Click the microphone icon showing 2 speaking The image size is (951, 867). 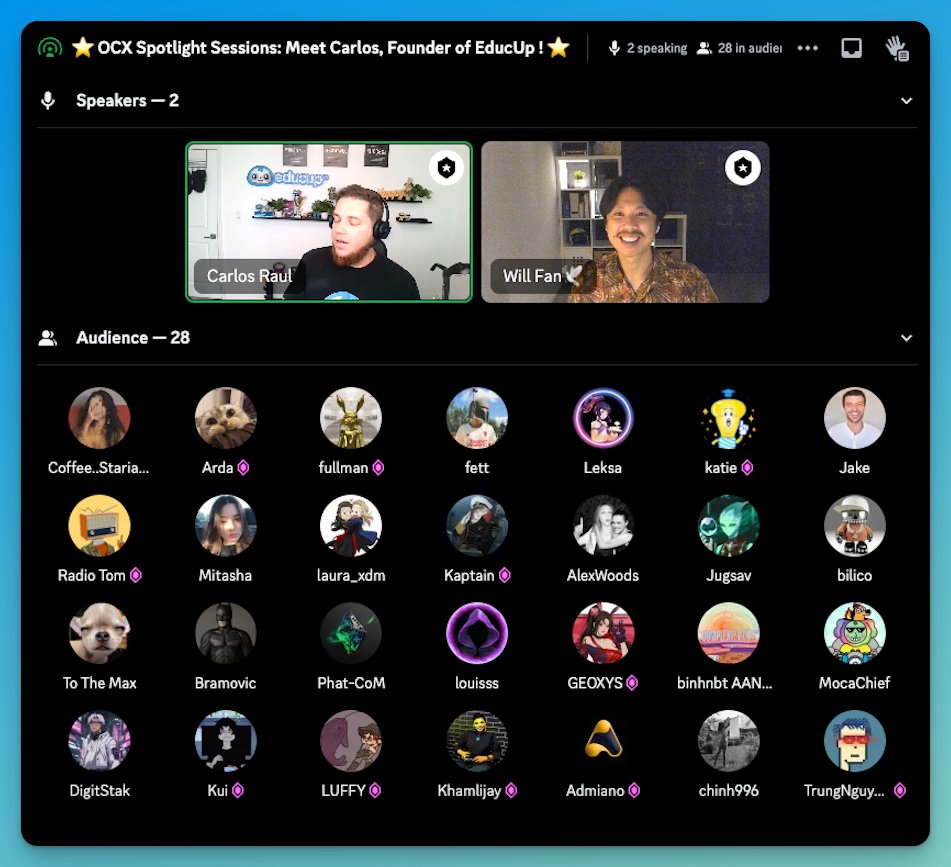point(613,47)
